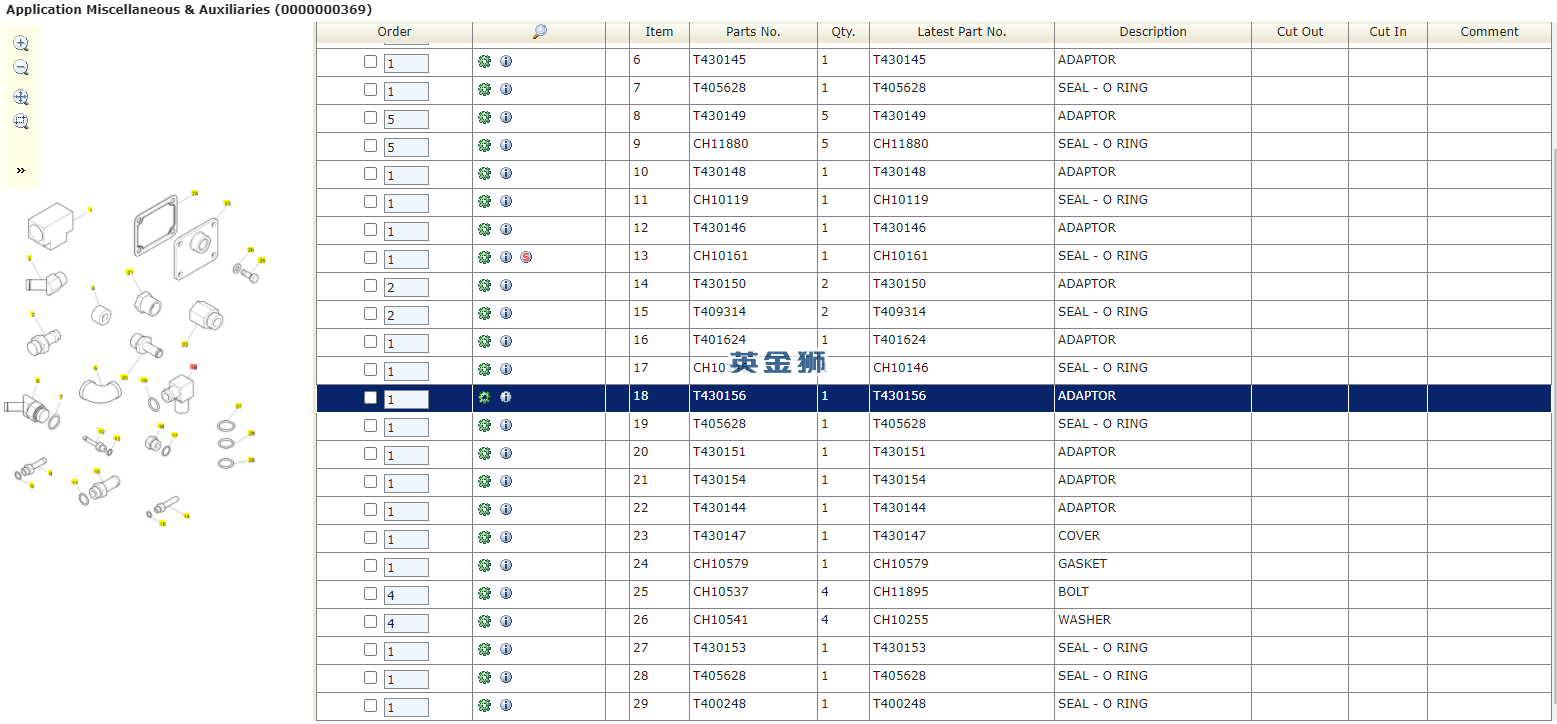The image size is (1557, 724).
Task: Zoom in on the parts diagram
Action: [x=21, y=44]
